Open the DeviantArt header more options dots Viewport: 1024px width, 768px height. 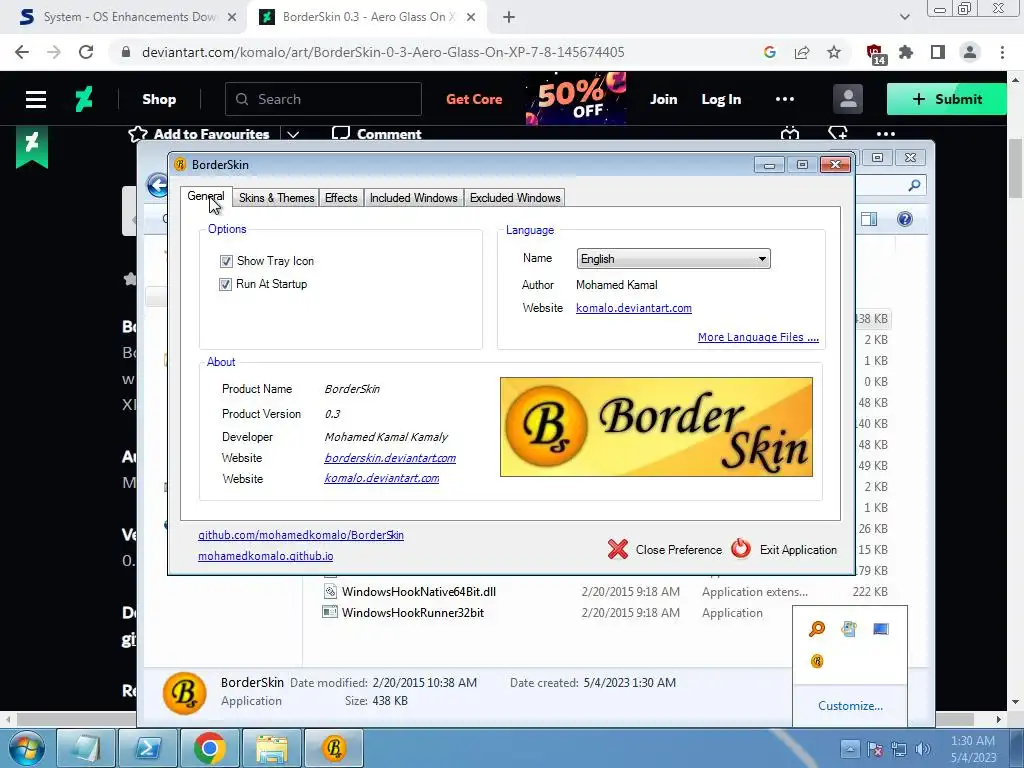click(x=784, y=99)
